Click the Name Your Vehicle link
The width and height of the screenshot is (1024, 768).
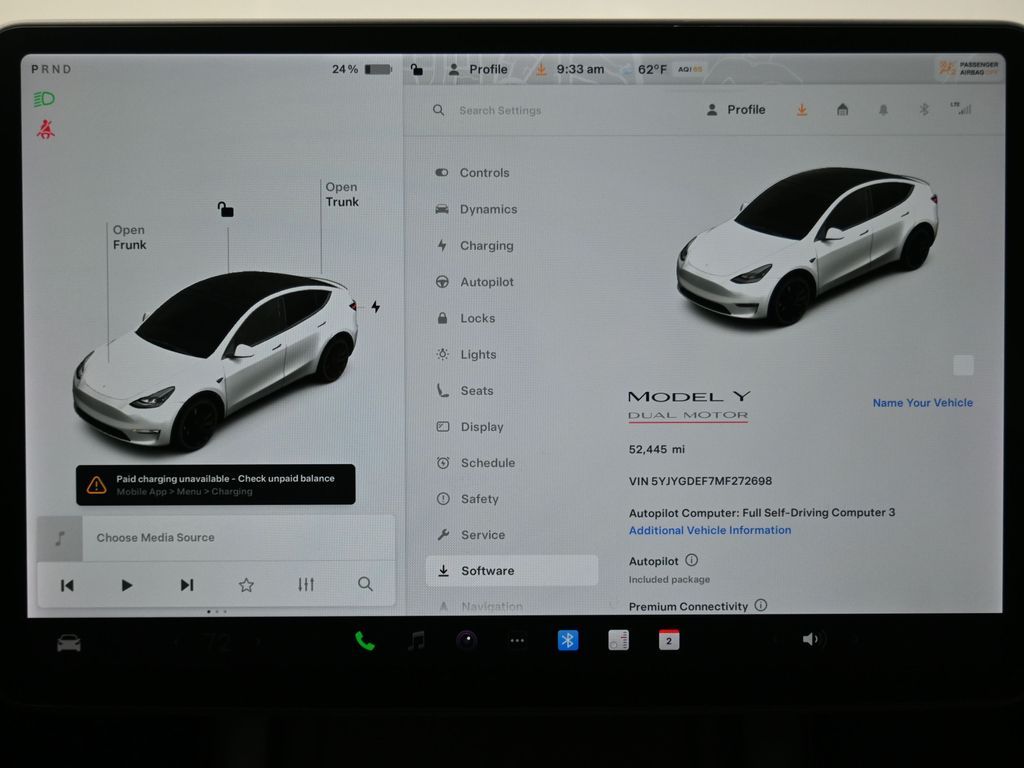pos(922,403)
